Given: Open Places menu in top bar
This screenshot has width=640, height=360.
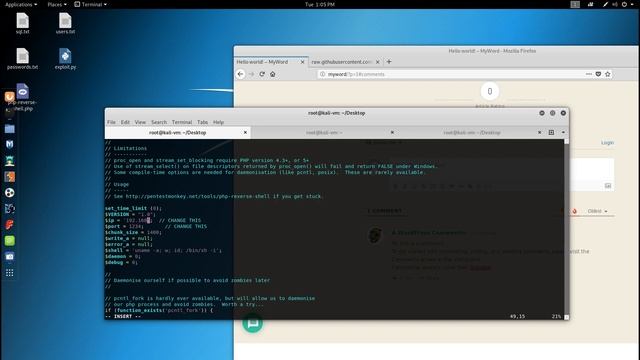Looking at the screenshot, I should (x=56, y=4).
